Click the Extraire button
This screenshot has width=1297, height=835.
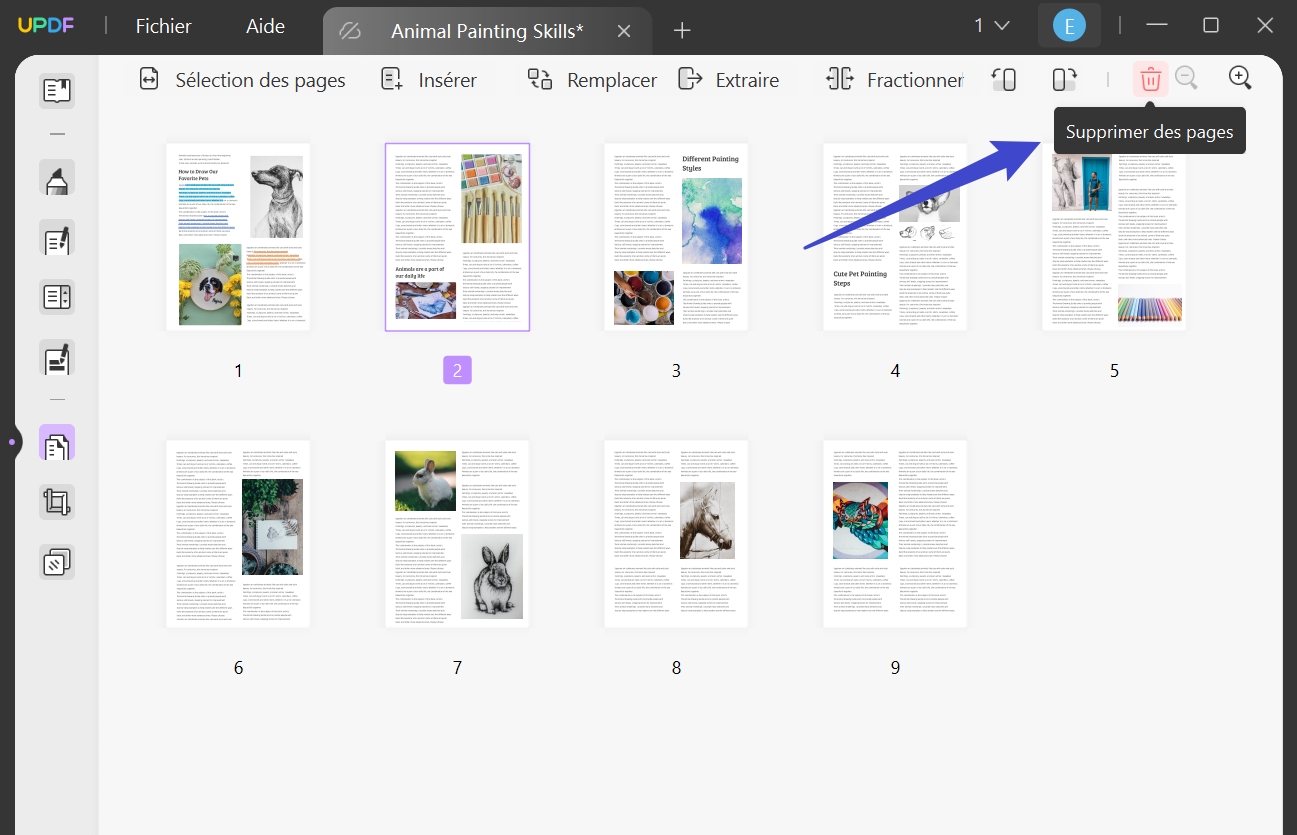point(729,79)
